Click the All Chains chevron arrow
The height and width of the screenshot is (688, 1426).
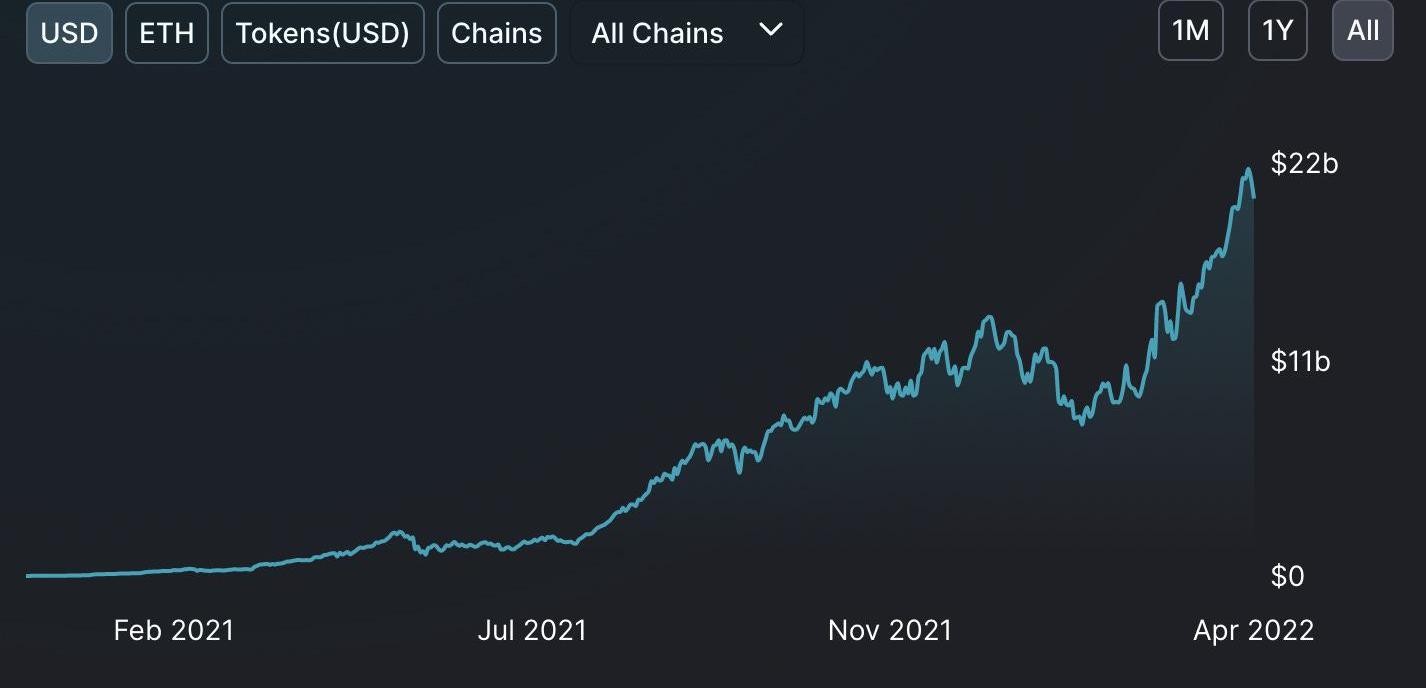pos(770,30)
